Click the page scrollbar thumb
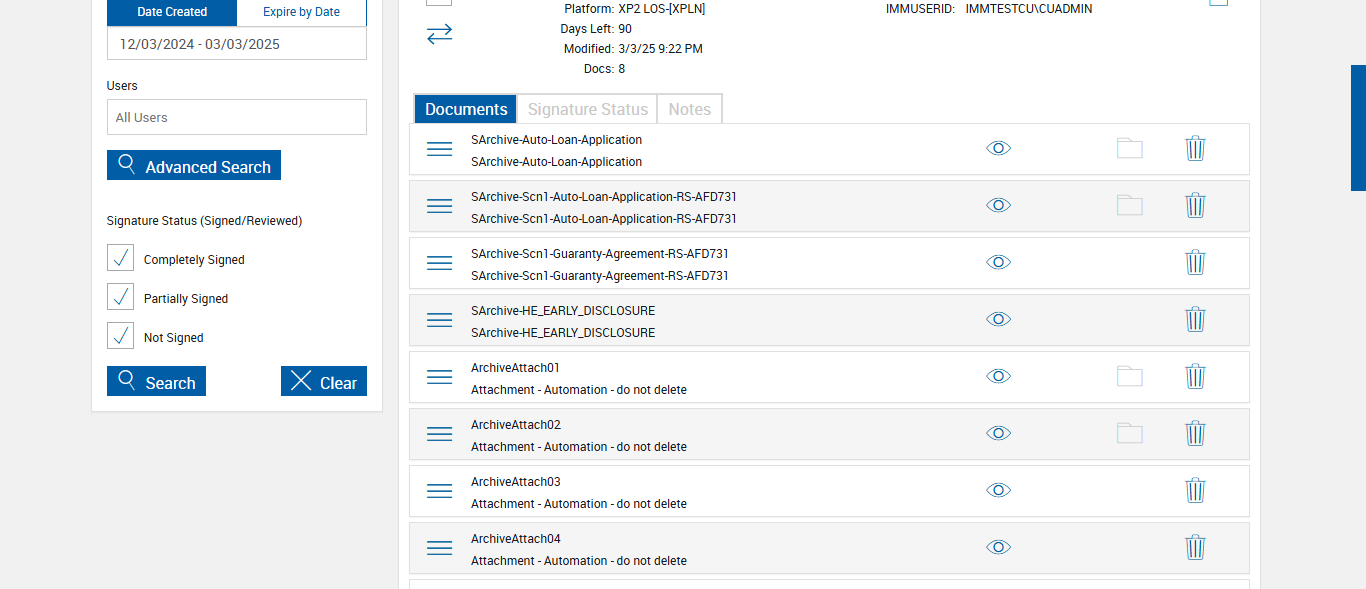The width and height of the screenshot is (1366, 589). [1358, 128]
